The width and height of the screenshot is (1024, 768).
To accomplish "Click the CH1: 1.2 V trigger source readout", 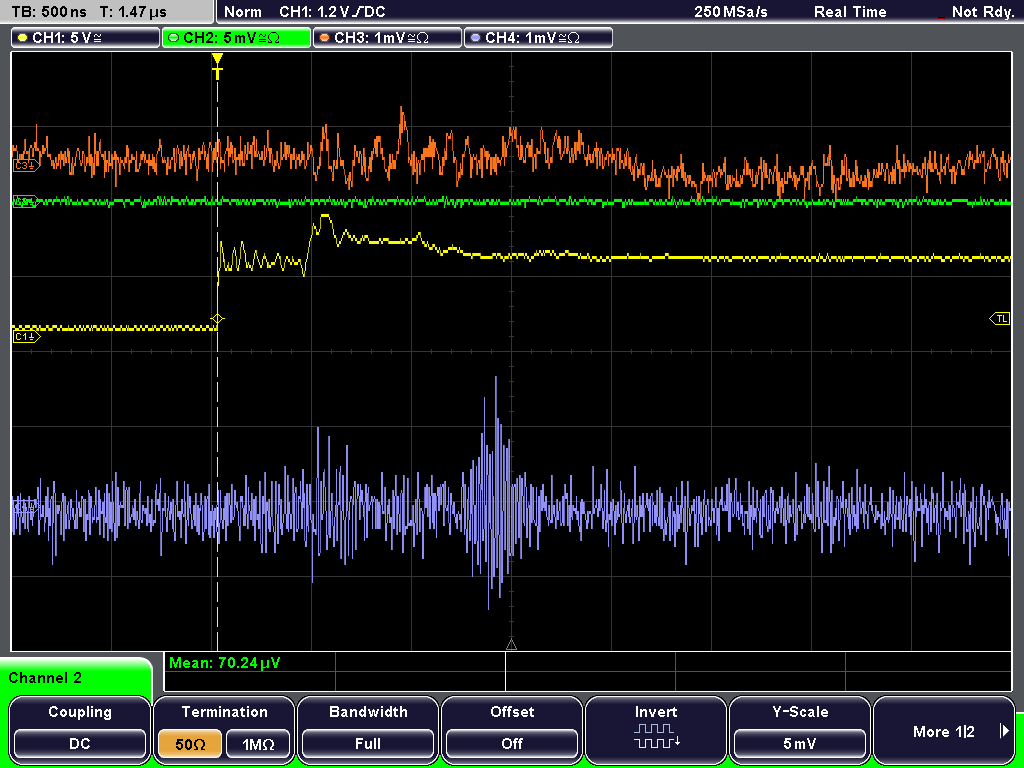I will click(x=332, y=12).
